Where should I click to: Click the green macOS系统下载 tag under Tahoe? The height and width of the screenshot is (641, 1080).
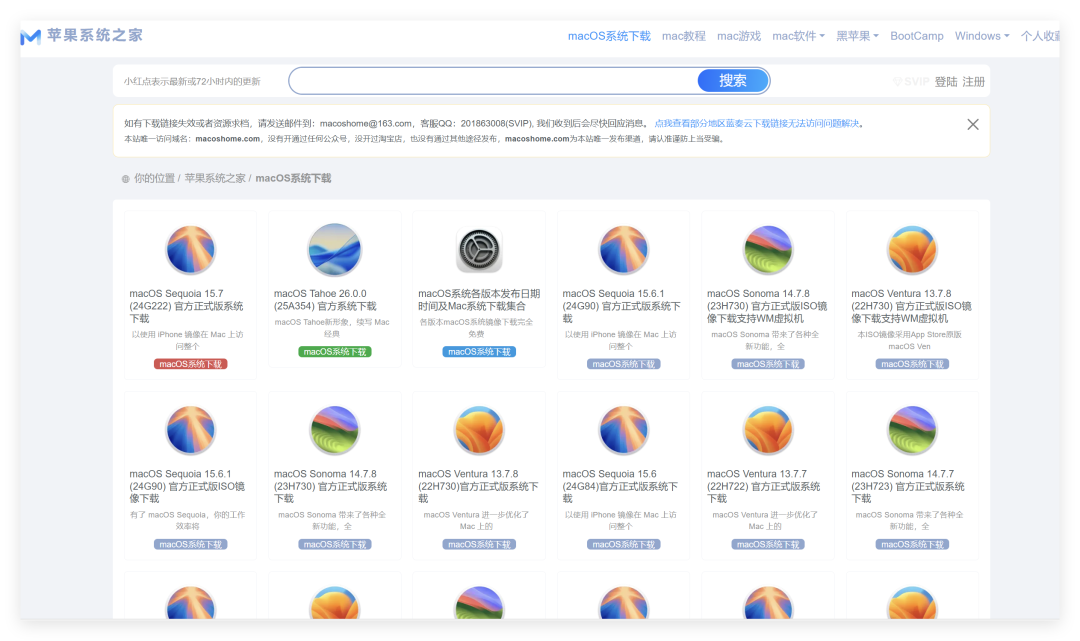(x=335, y=352)
